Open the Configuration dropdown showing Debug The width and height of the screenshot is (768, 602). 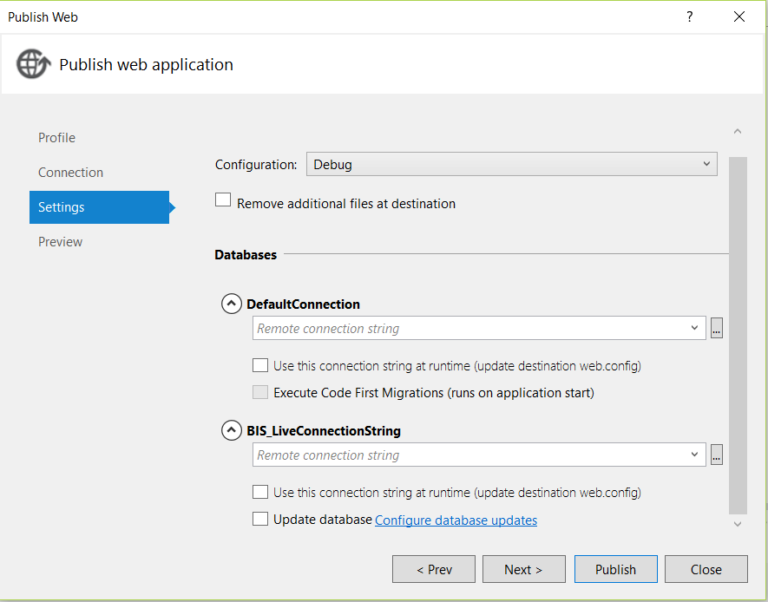coord(512,164)
